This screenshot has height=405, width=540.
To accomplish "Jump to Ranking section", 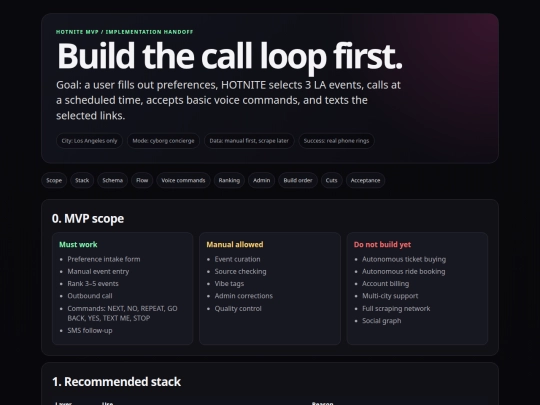I will point(229,180).
